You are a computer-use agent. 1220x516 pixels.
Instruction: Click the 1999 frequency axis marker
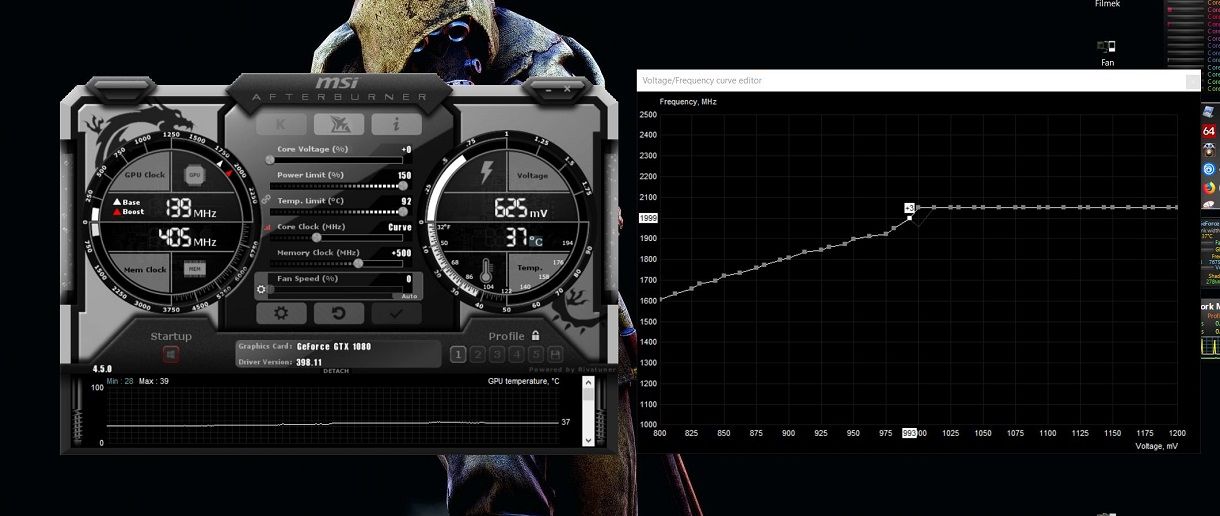tap(648, 218)
